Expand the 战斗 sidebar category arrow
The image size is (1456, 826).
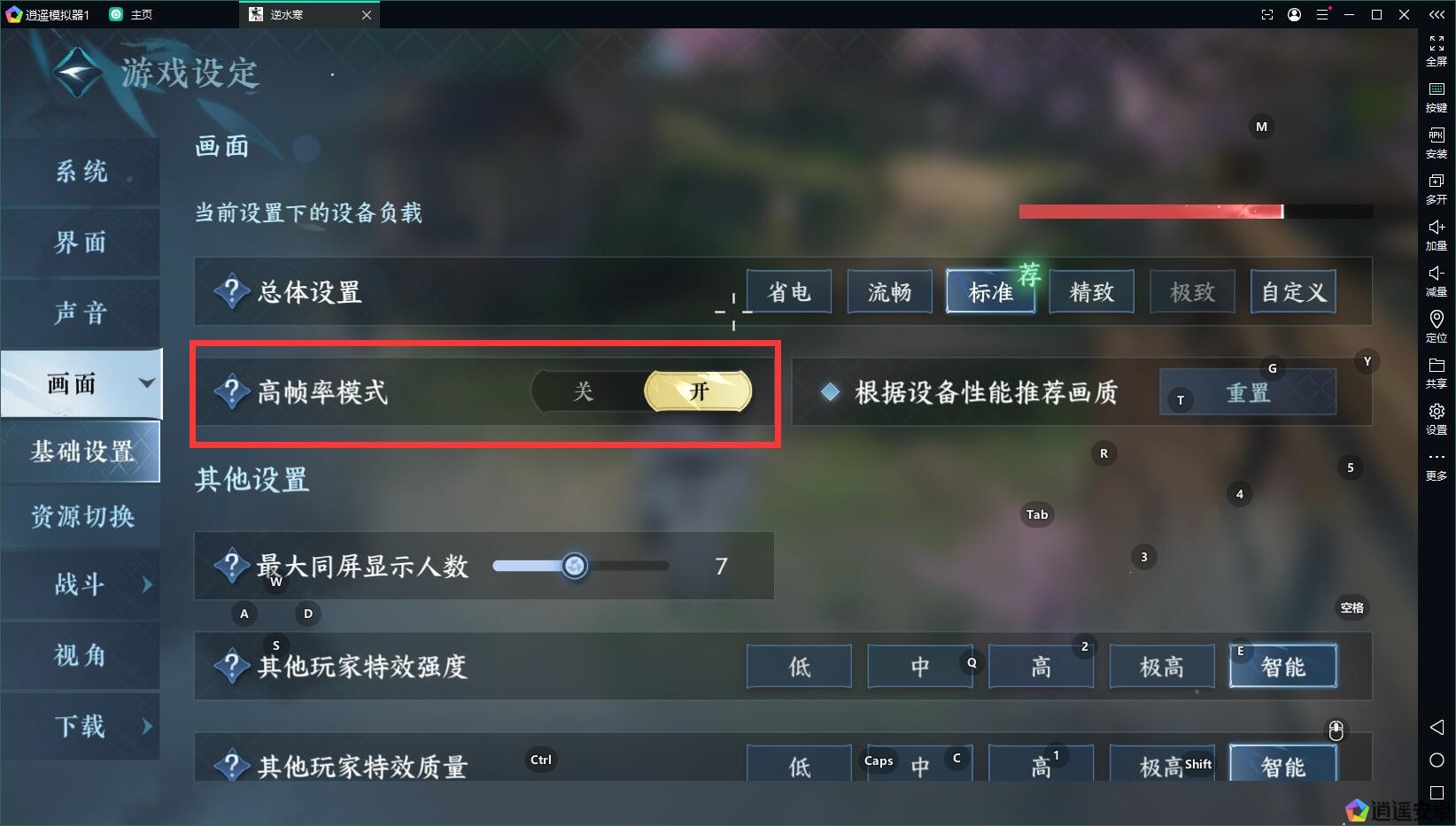pyautogui.click(x=147, y=584)
